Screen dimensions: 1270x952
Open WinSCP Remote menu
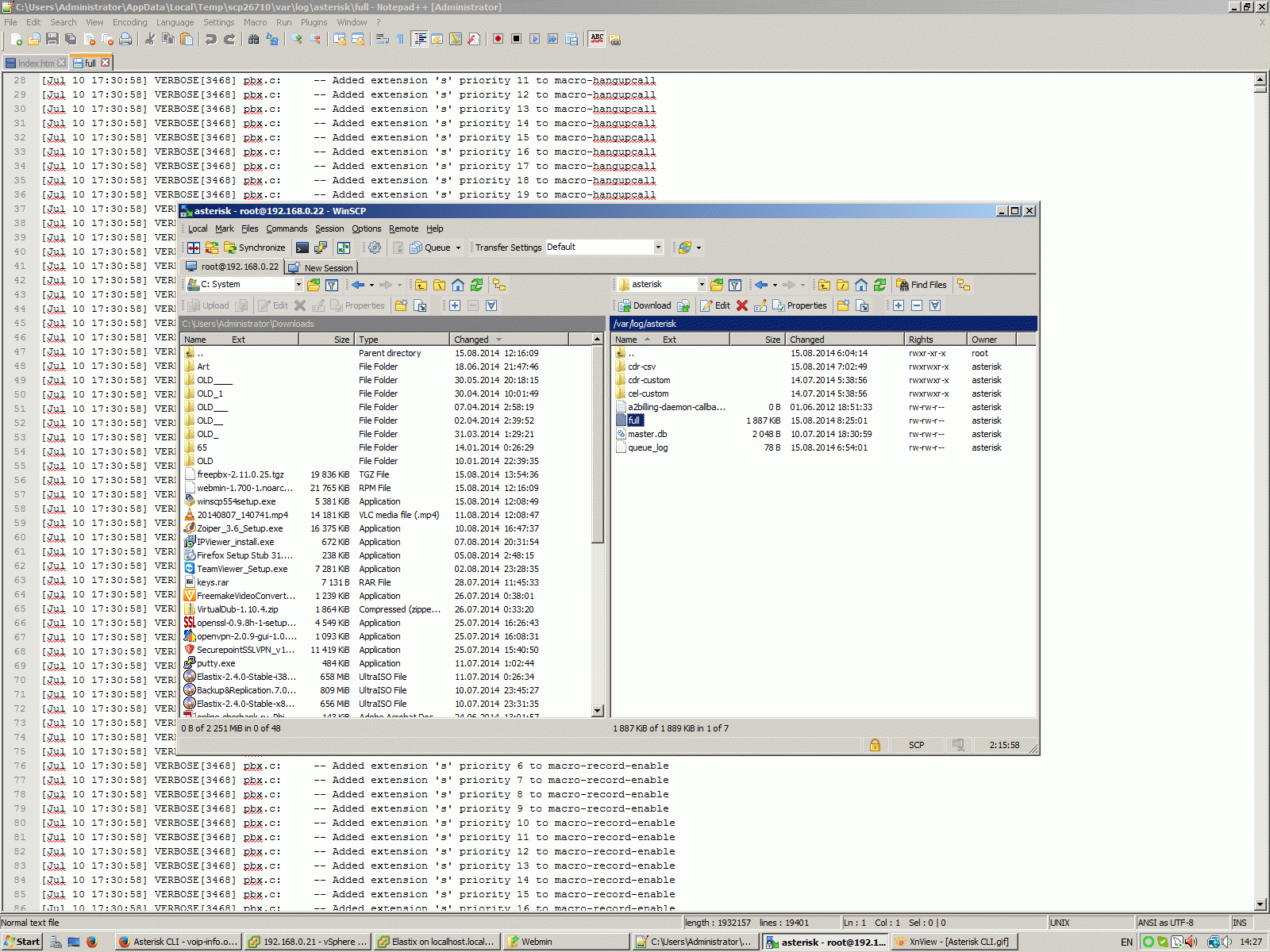tap(403, 228)
